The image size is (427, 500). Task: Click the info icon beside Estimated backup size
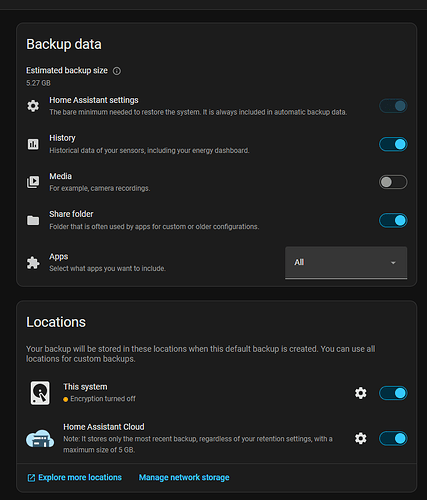pos(117,71)
